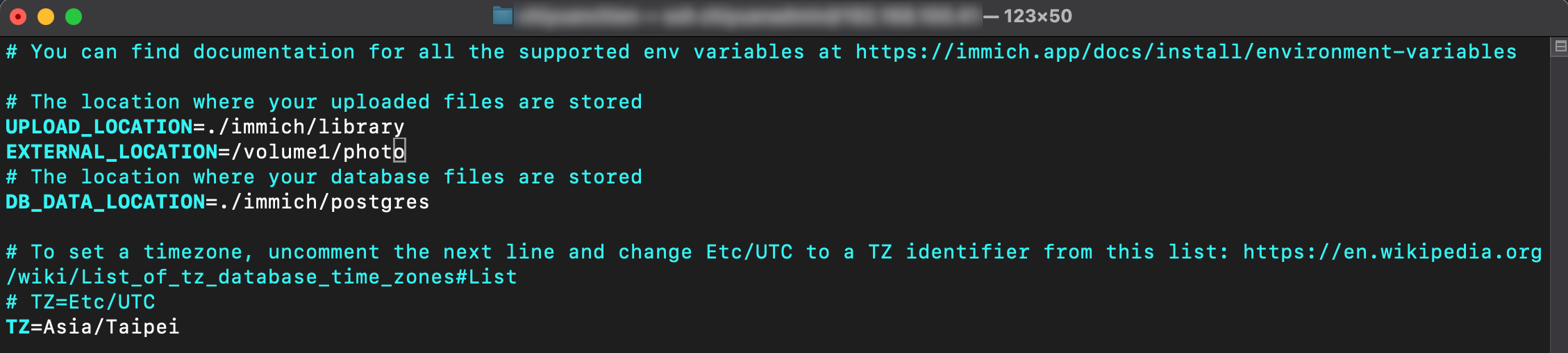The height and width of the screenshot is (353, 1568).
Task: Click the immich.app environment-variables documentation URL
Action: pos(1185,52)
